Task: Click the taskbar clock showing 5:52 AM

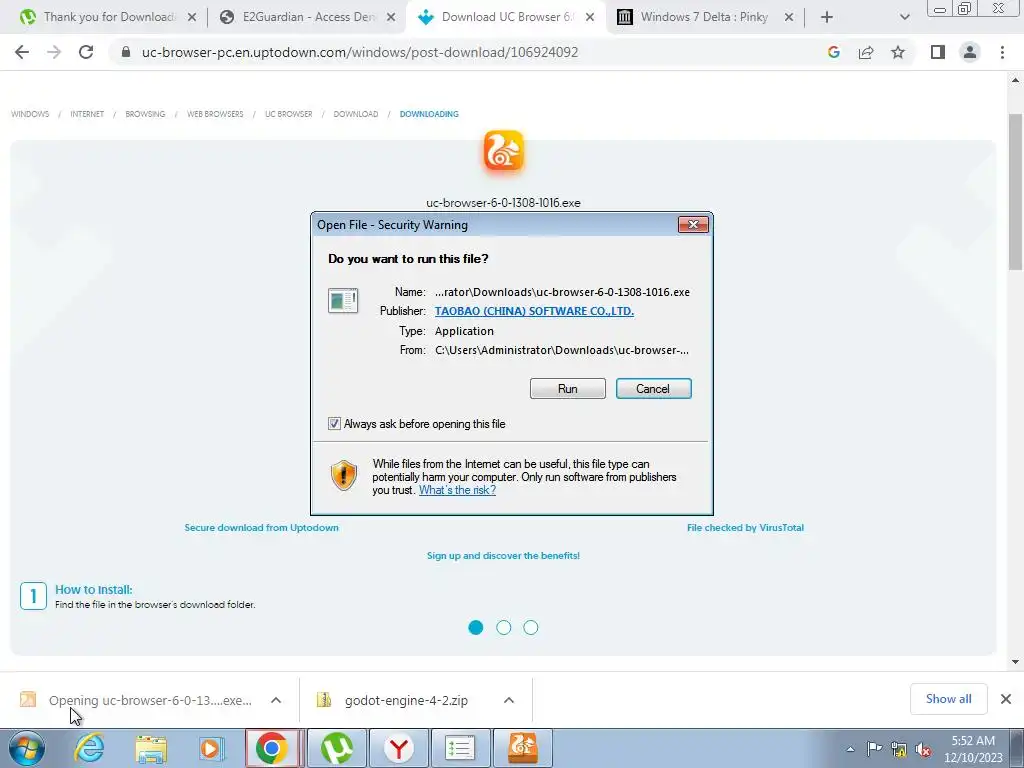Action: 973,749
